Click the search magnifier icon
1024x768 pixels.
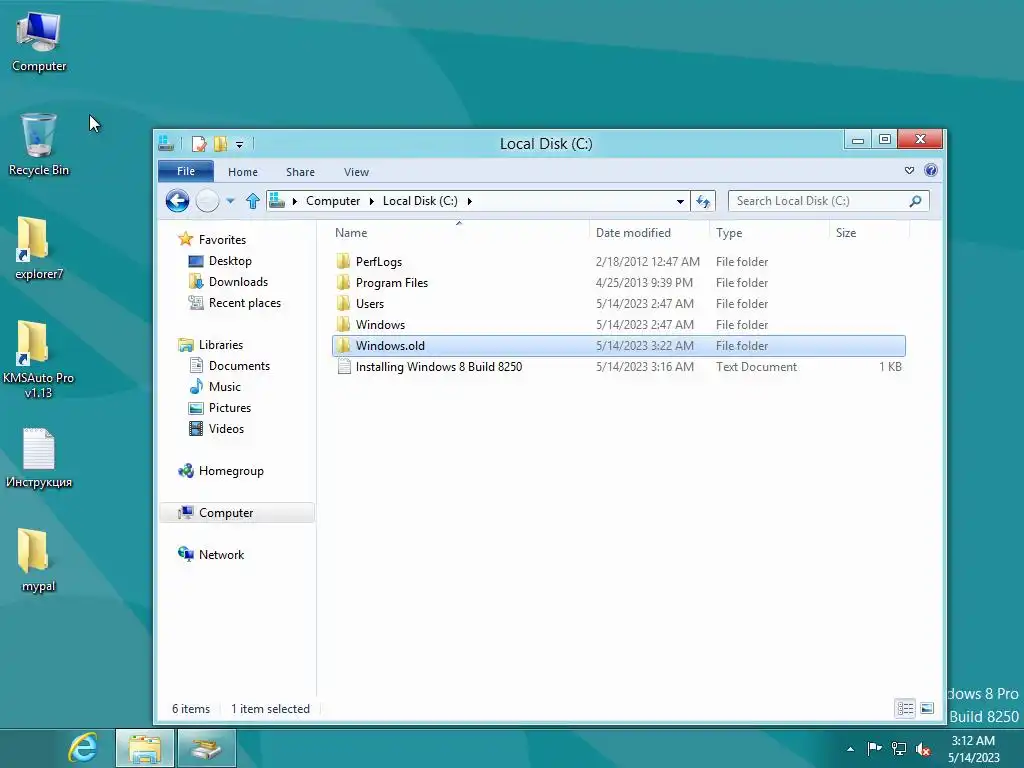[915, 201]
